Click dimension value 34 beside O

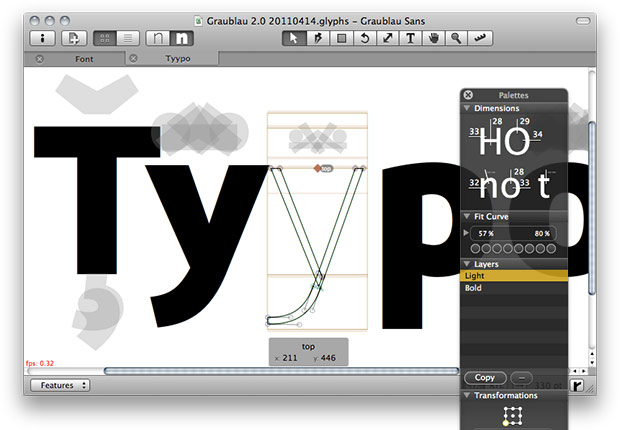pyautogui.click(x=537, y=134)
